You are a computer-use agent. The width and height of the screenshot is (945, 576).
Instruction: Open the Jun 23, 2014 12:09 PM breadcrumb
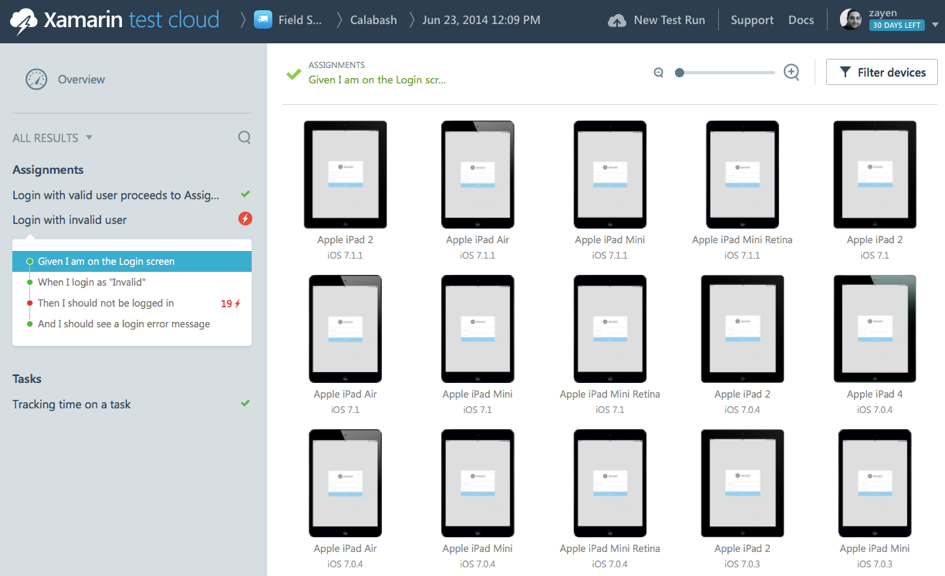(481, 20)
